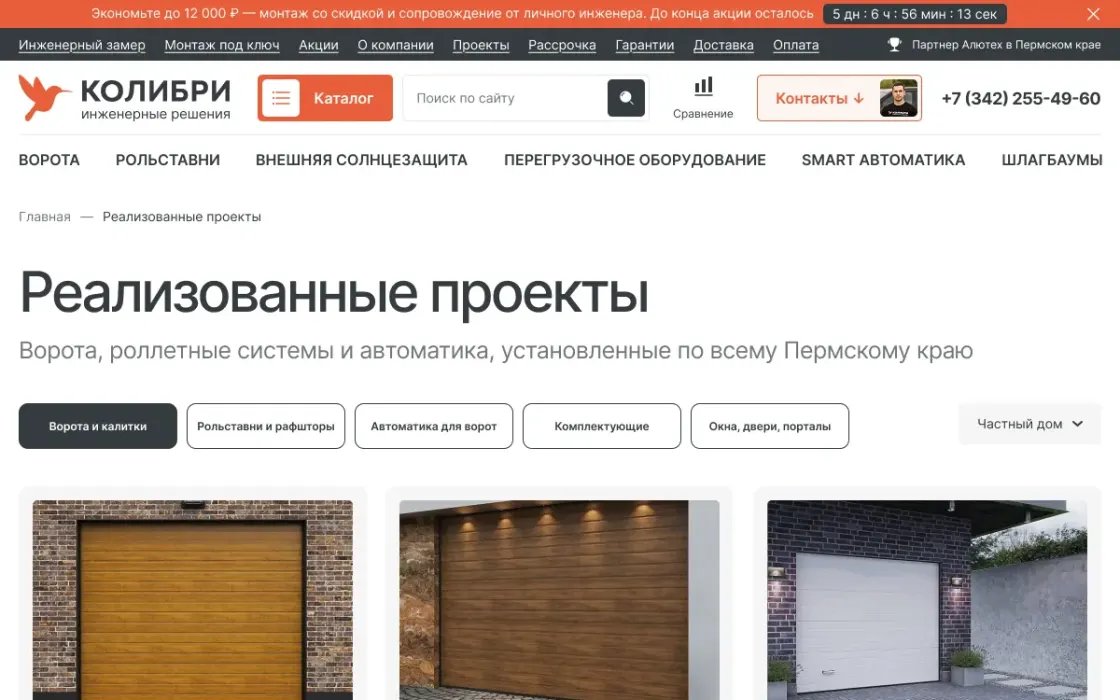
Task: Select Ворота и калитки filter tab
Action: 98,426
